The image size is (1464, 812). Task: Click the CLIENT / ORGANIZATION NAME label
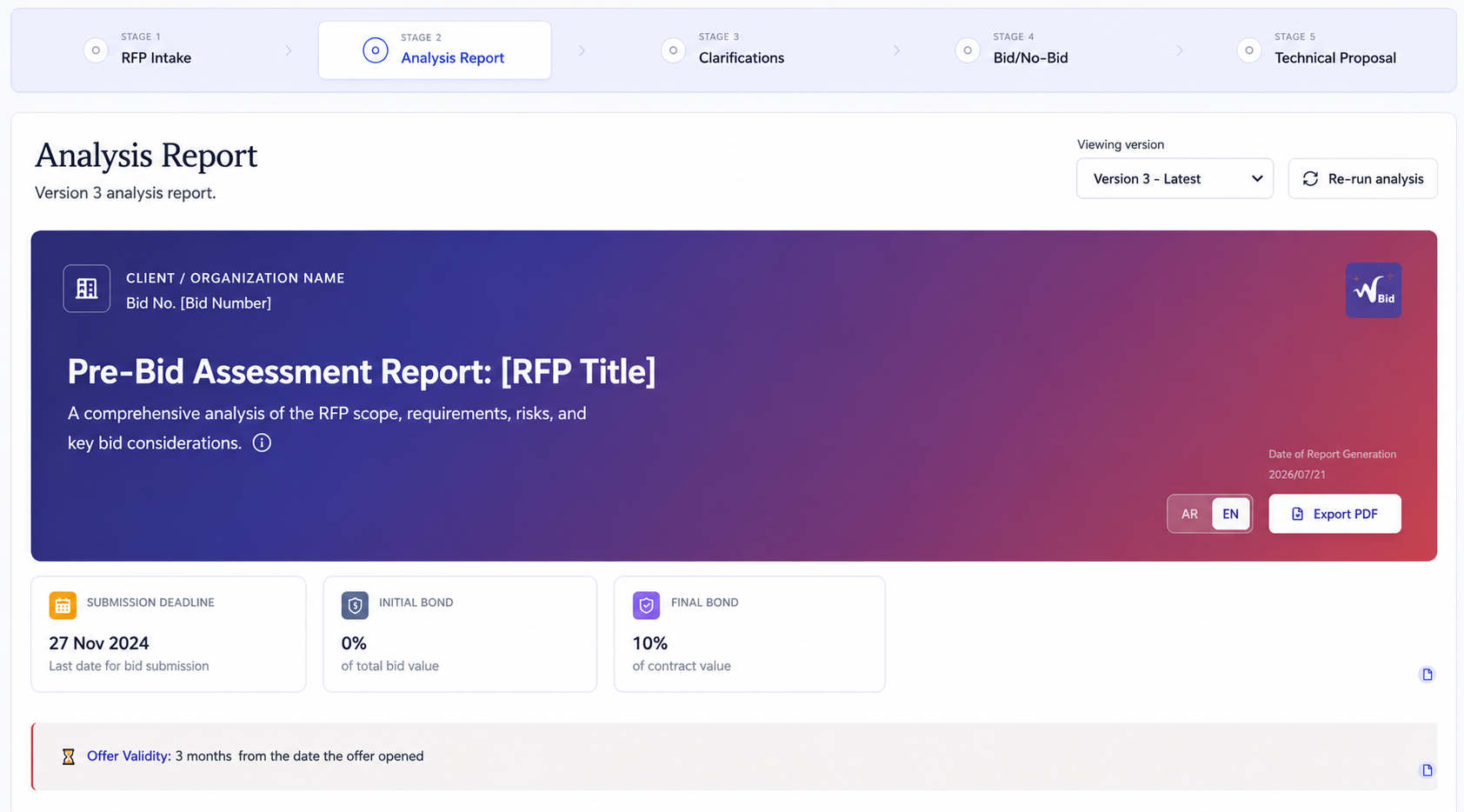pyautogui.click(x=236, y=278)
